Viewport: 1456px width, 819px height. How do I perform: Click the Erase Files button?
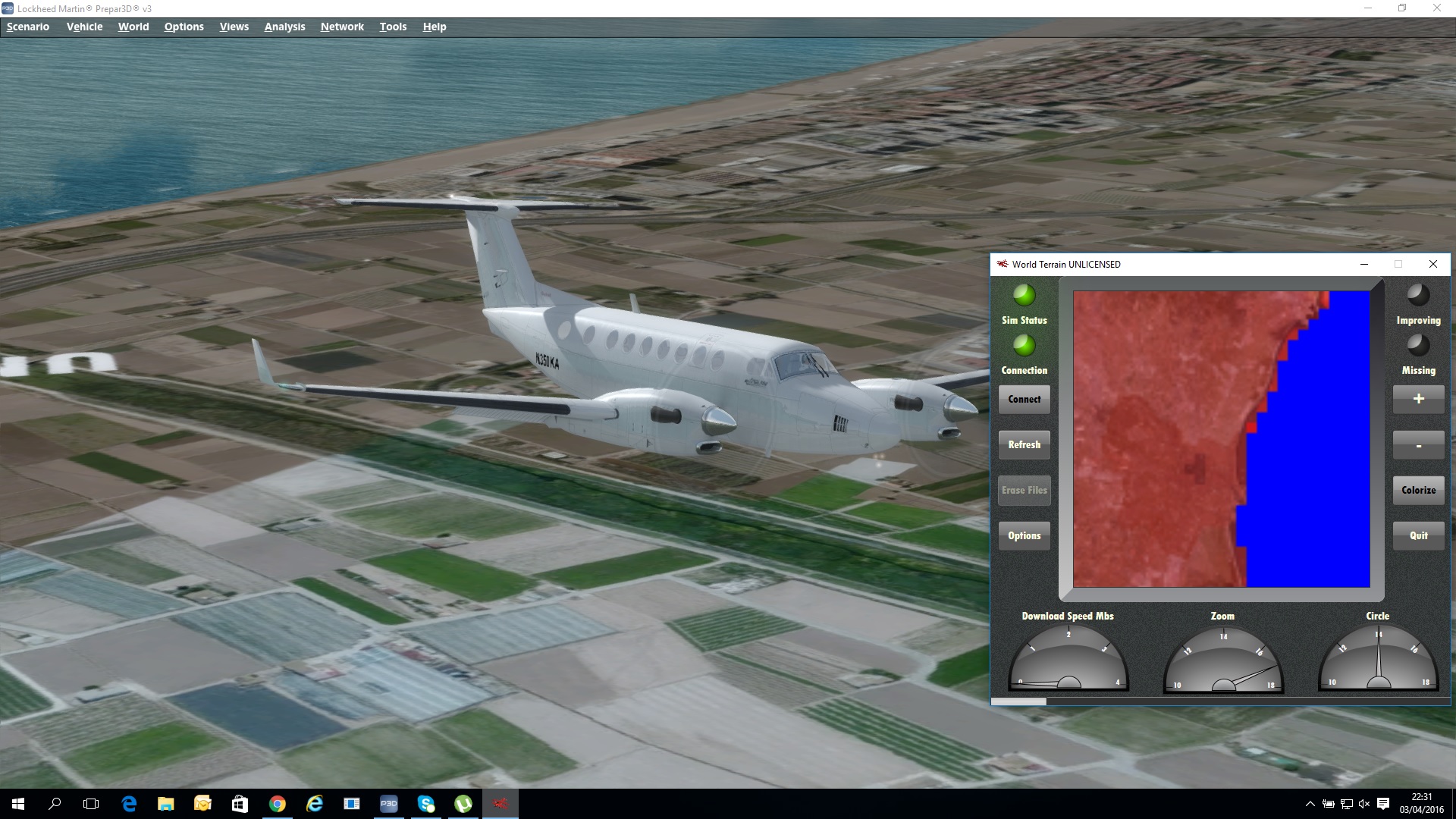pos(1025,491)
